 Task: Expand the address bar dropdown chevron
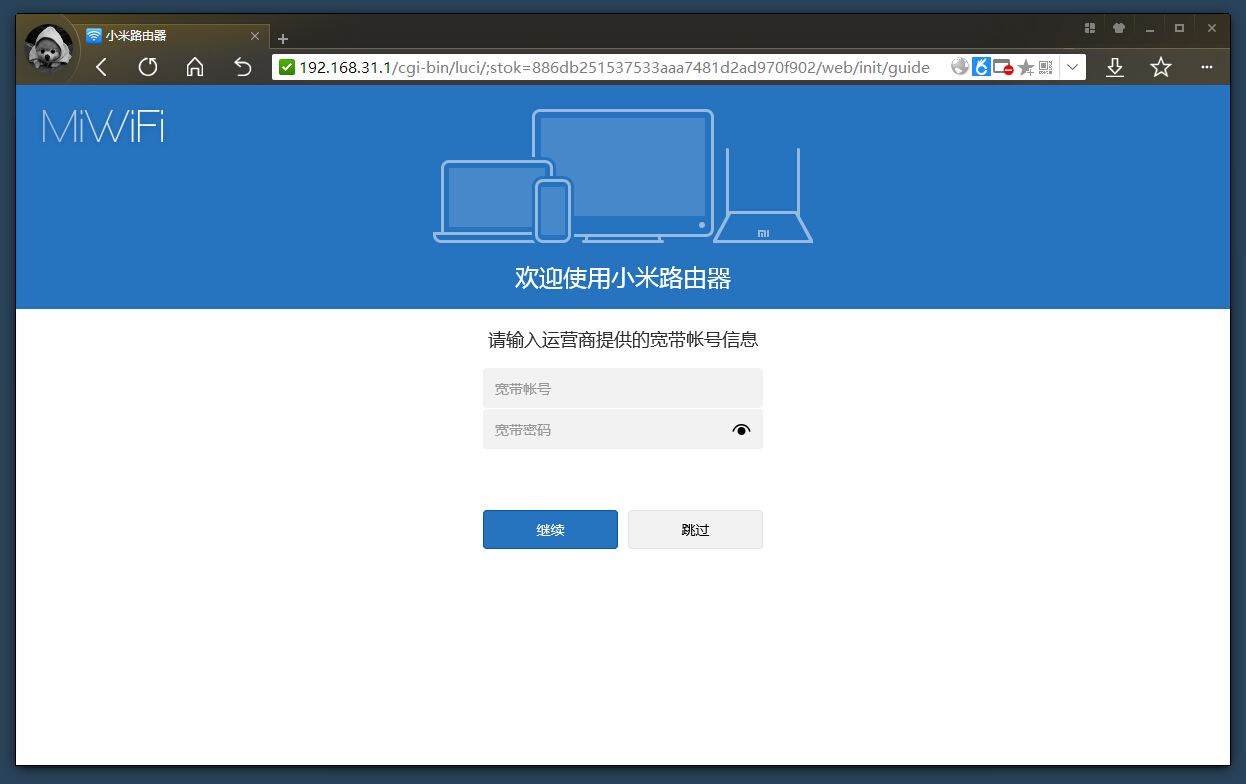tap(1072, 67)
